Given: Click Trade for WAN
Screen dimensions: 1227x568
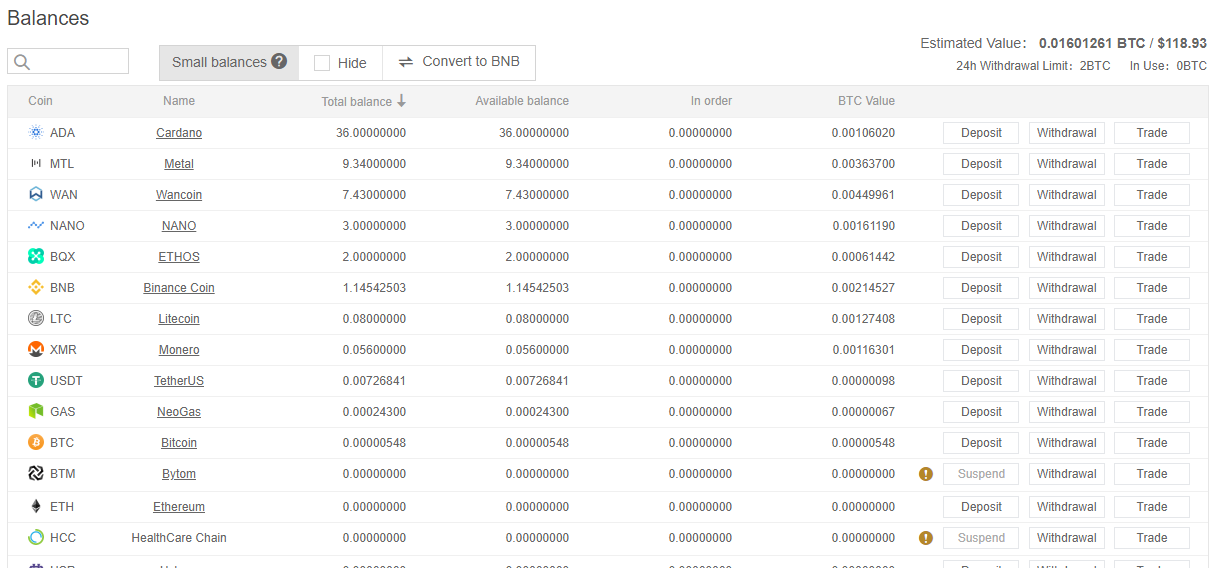Looking at the screenshot, I should 1152,195.
